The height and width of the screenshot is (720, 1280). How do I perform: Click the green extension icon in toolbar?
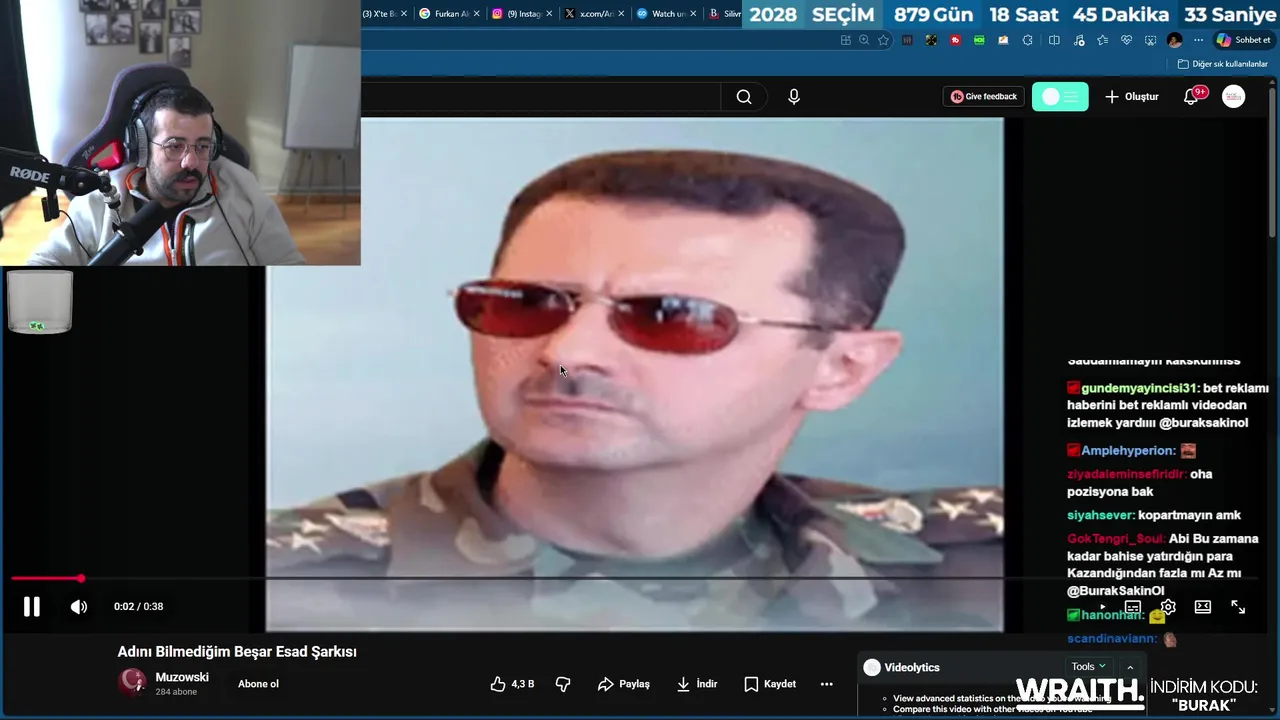[979, 40]
